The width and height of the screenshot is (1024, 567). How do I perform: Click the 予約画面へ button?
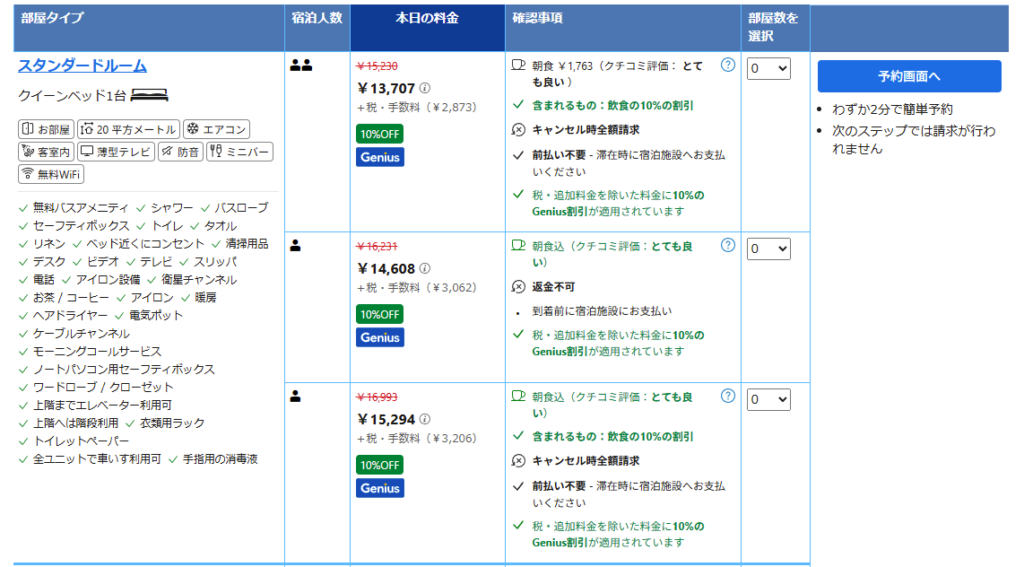(909, 76)
